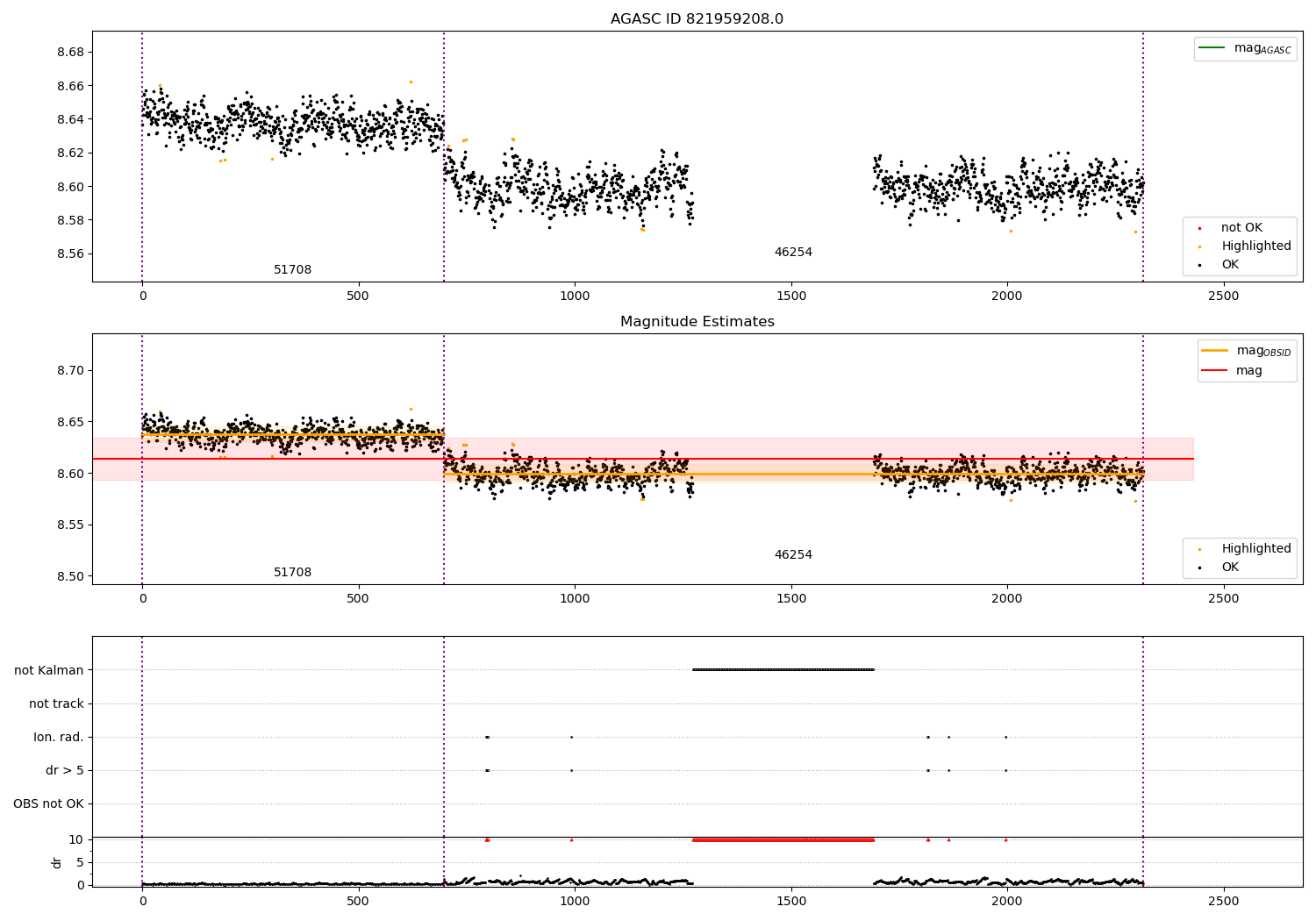Image resolution: width=1316 pixels, height=921 pixels.
Task: Click the 46254 label in the Magnitude Estimates plot
Action: pyautogui.click(x=793, y=555)
